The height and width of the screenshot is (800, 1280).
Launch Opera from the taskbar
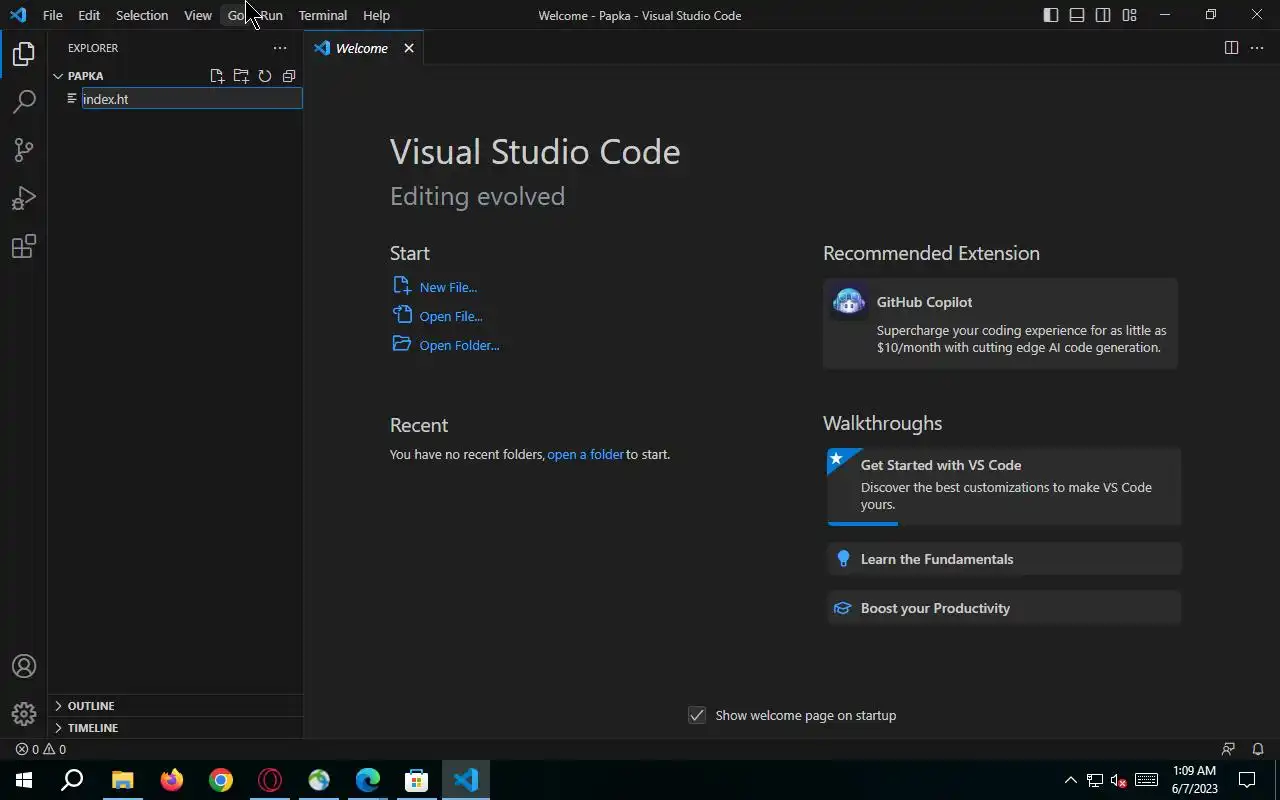(x=269, y=780)
